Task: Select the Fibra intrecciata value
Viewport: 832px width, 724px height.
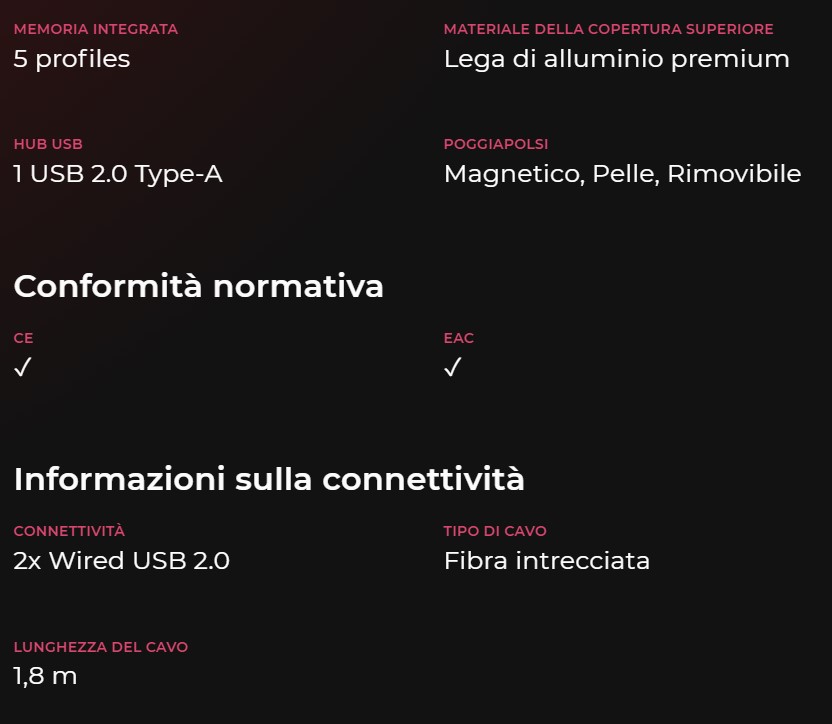Action: pos(547,561)
